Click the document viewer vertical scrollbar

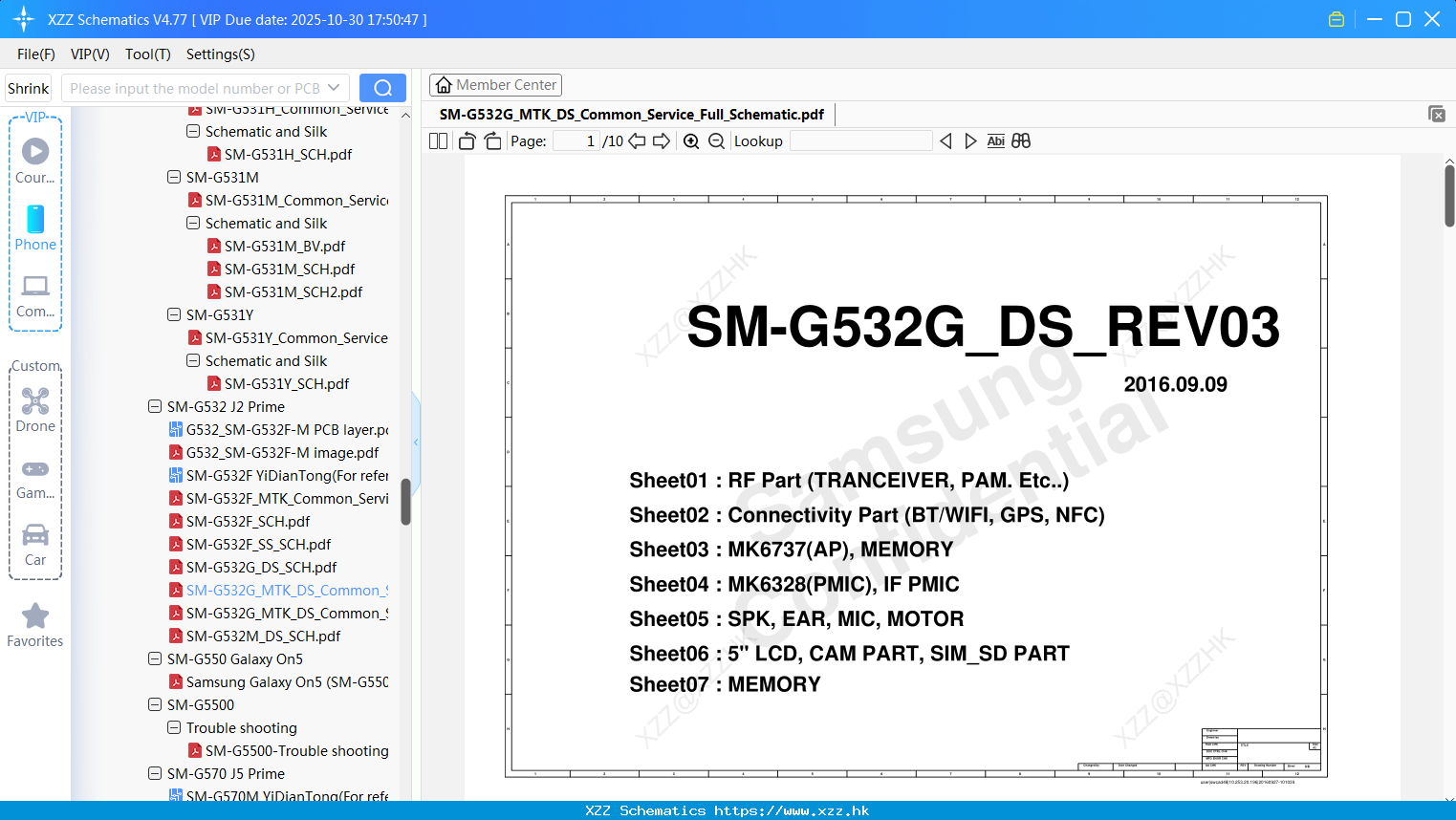[x=1449, y=196]
